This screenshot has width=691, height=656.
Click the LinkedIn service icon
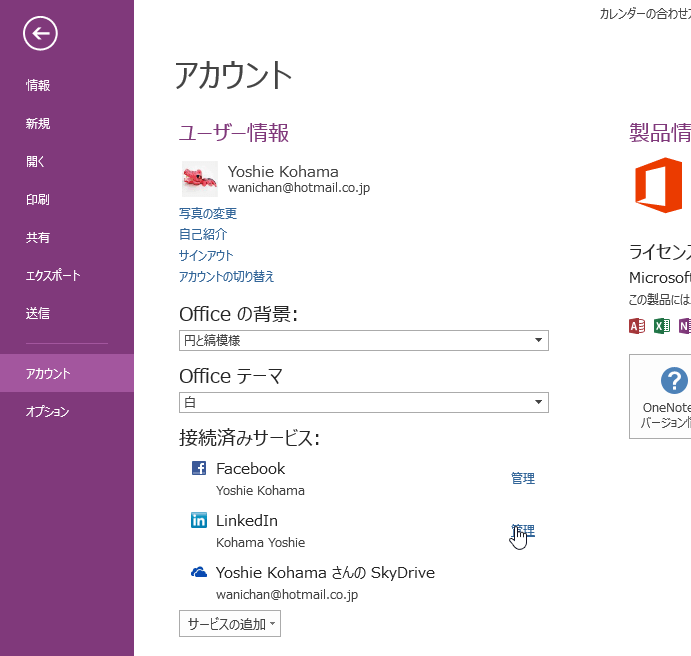pyautogui.click(x=198, y=520)
